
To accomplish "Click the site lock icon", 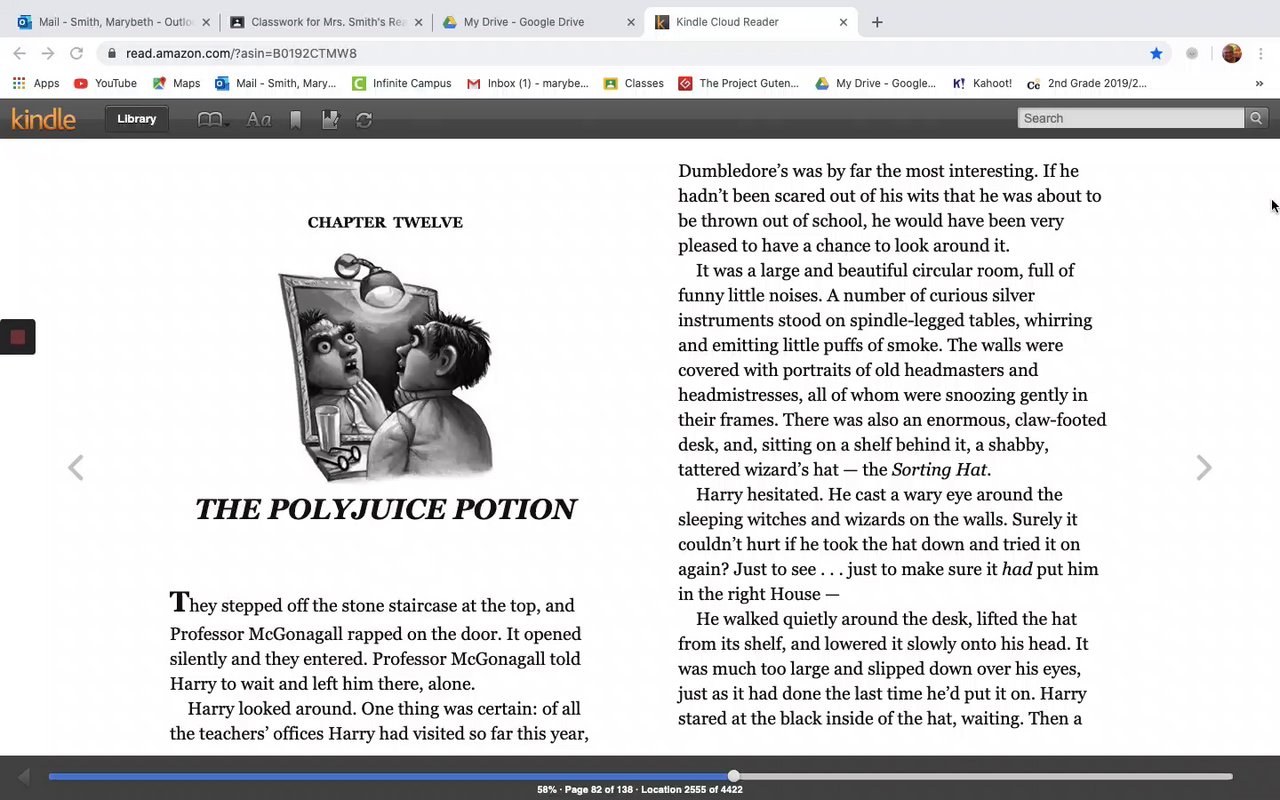I will tap(111, 53).
